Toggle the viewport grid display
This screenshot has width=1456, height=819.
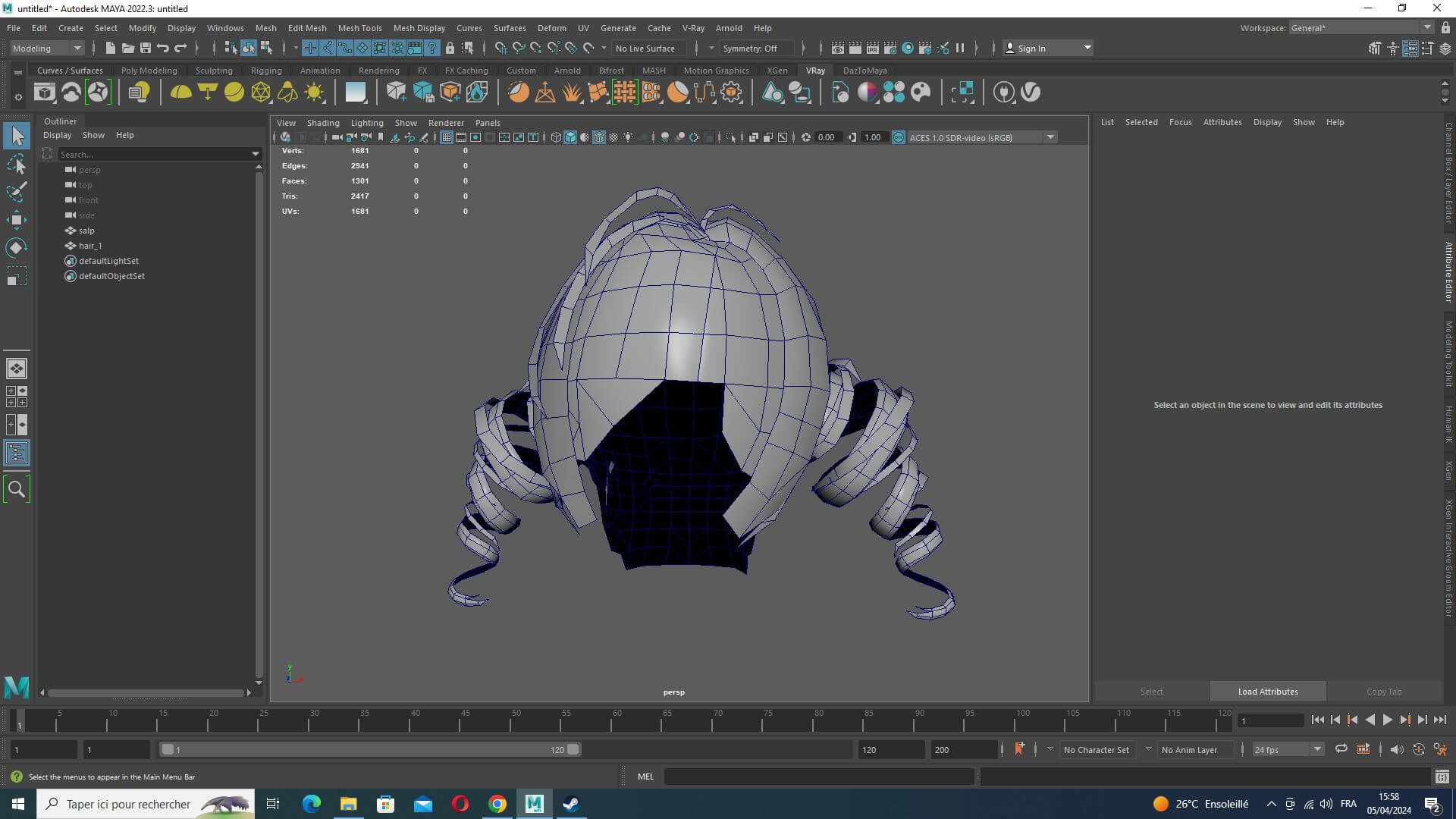click(446, 137)
